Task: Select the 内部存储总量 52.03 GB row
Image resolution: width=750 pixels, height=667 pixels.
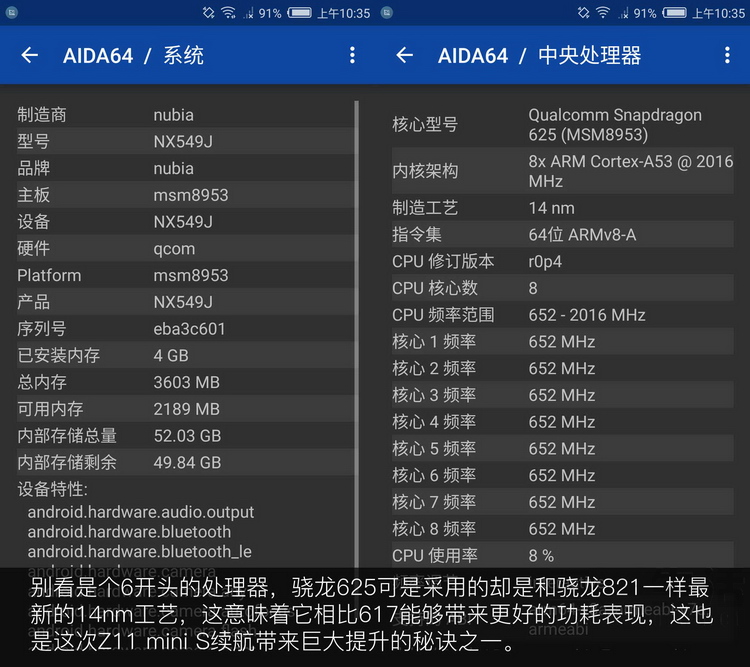Action: pos(186,436)
